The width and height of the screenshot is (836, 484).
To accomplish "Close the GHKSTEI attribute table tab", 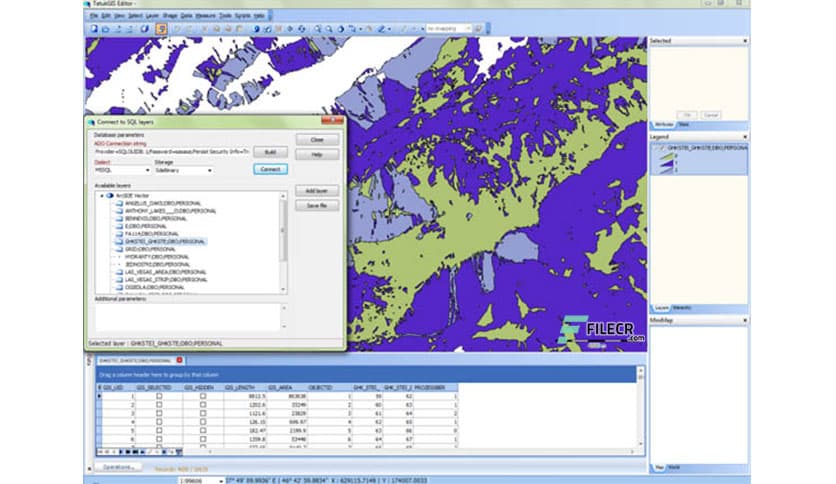I will click(x=179, y=360).
